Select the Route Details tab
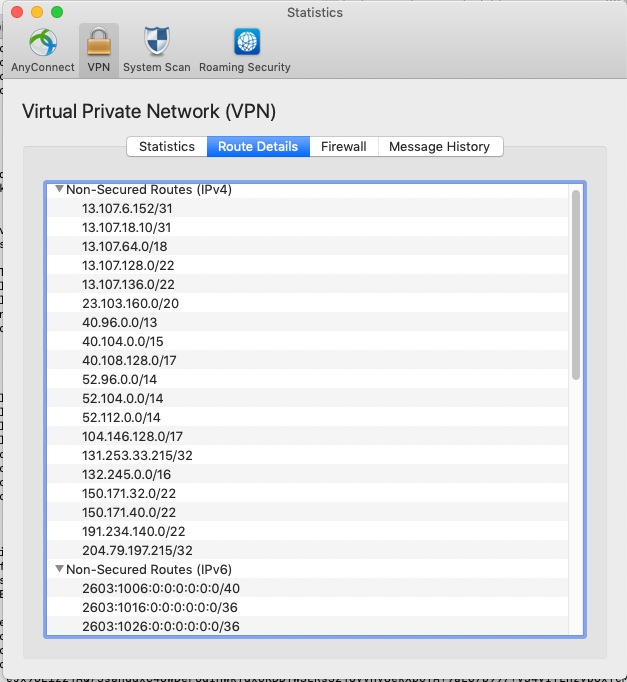The height and width of the screenshot is (682, 627). (258, 147)
